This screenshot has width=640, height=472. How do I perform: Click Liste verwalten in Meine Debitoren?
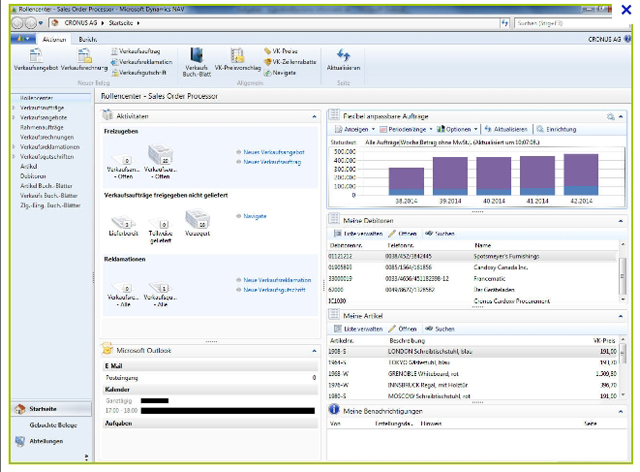coord(358,234)
